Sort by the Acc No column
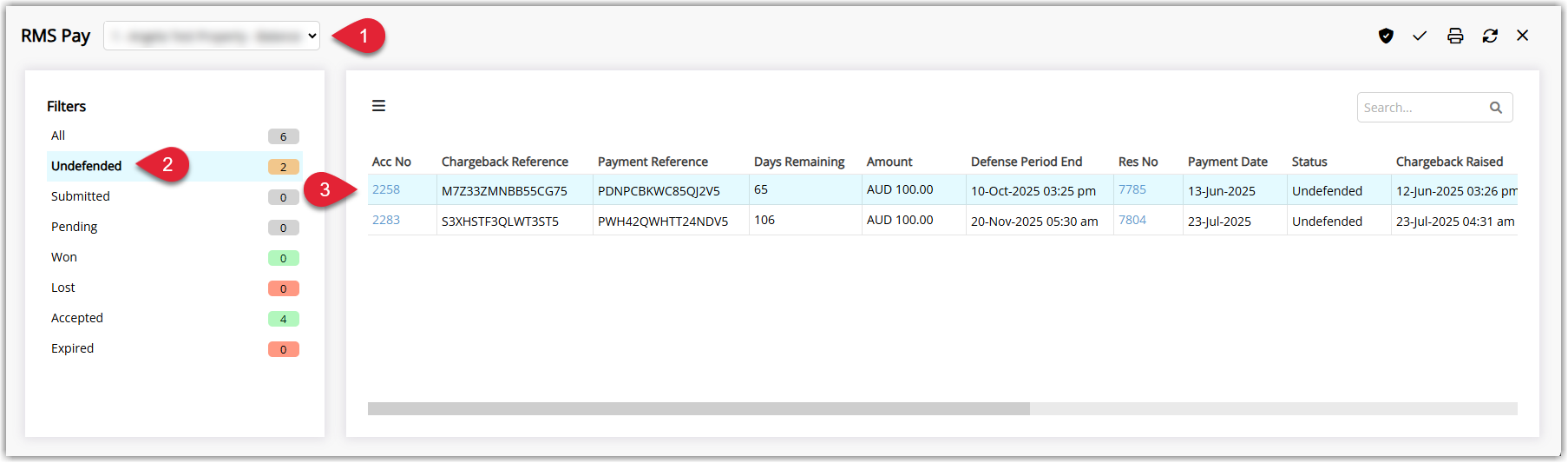 pyautogui.click(x=391, y=162)
